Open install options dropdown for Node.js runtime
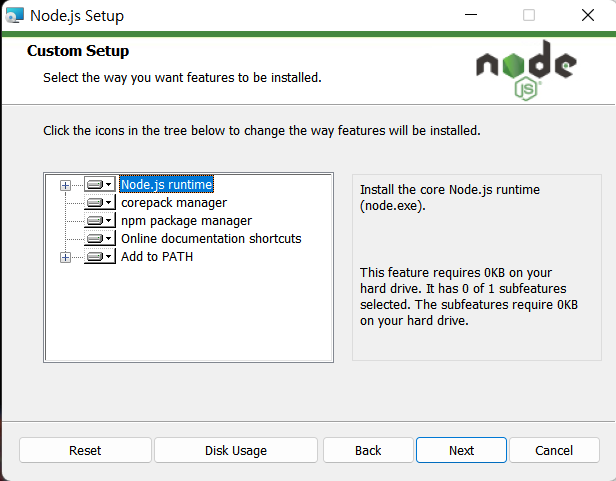 point(100,184)
